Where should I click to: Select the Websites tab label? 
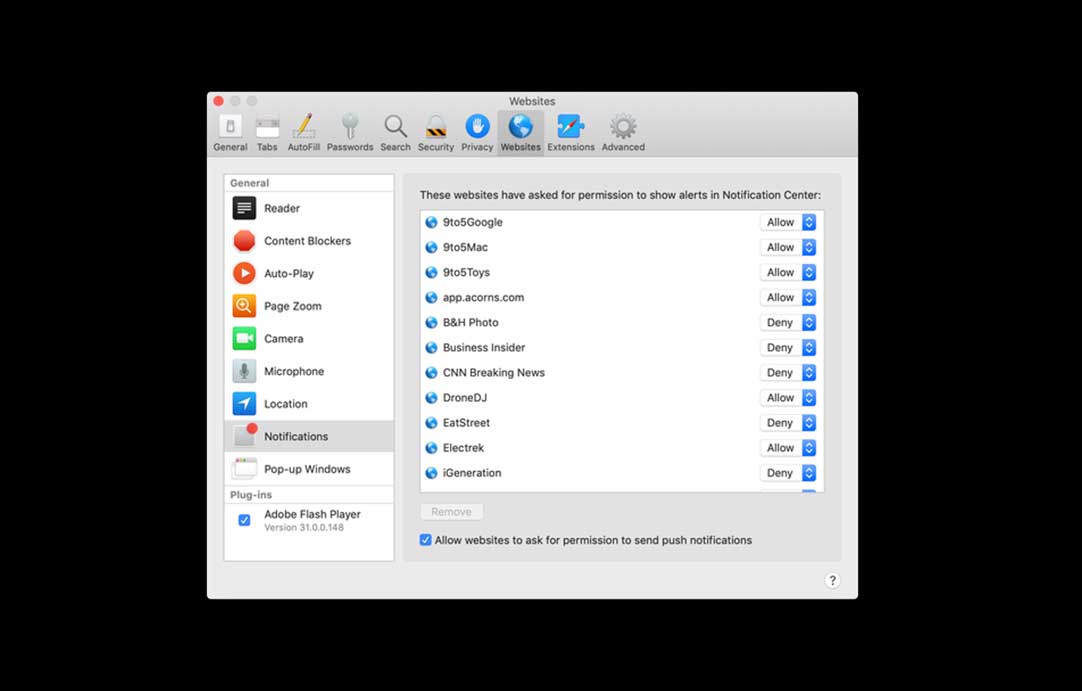521,147
